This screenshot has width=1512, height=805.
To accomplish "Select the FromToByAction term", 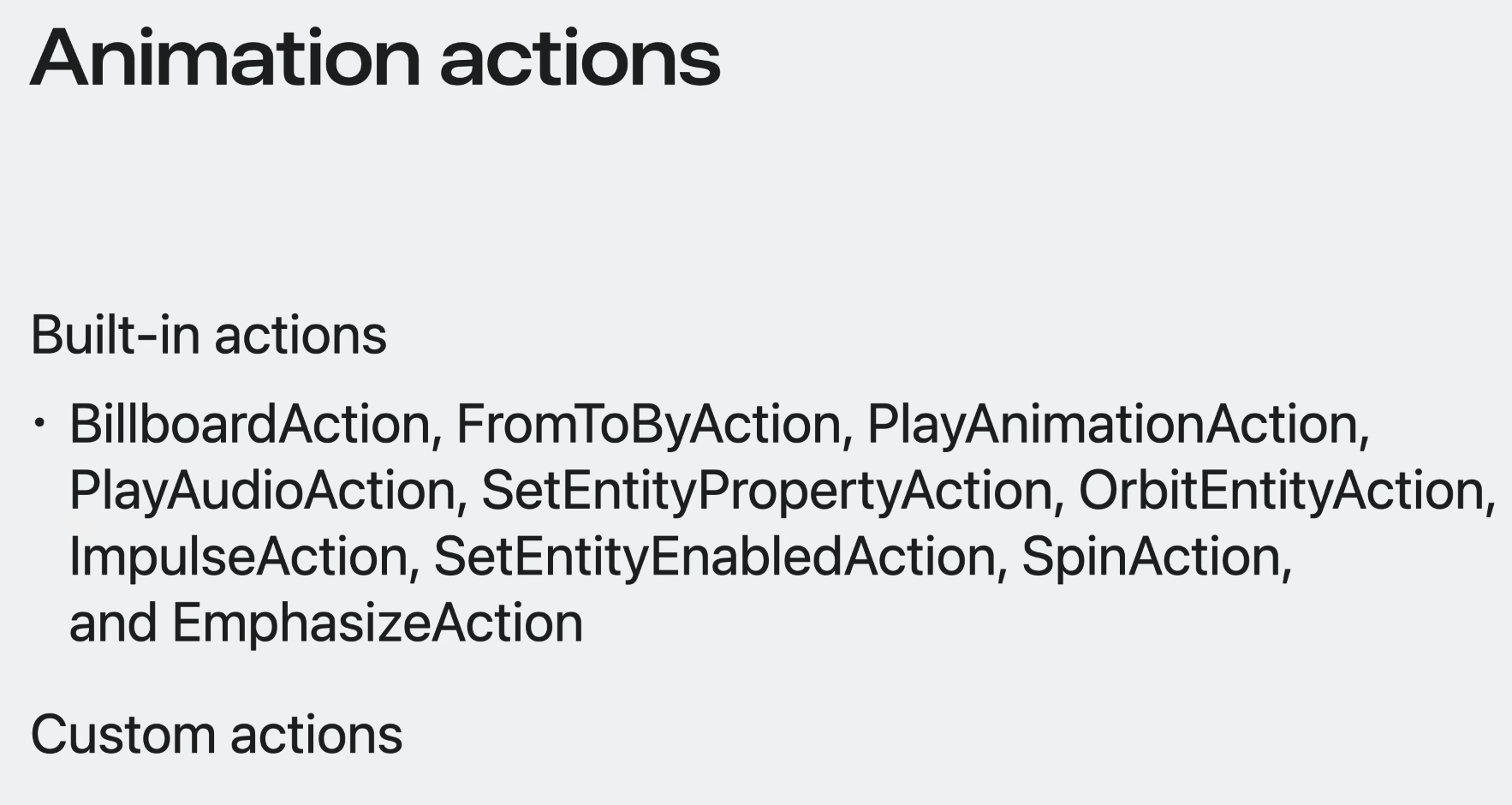I will 648,424.
